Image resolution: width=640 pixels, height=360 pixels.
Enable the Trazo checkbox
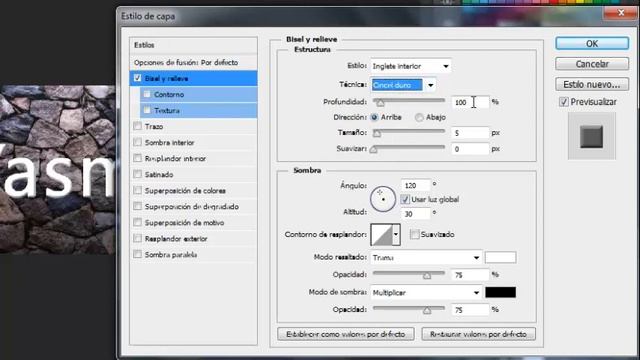click(x=138, y=126)
